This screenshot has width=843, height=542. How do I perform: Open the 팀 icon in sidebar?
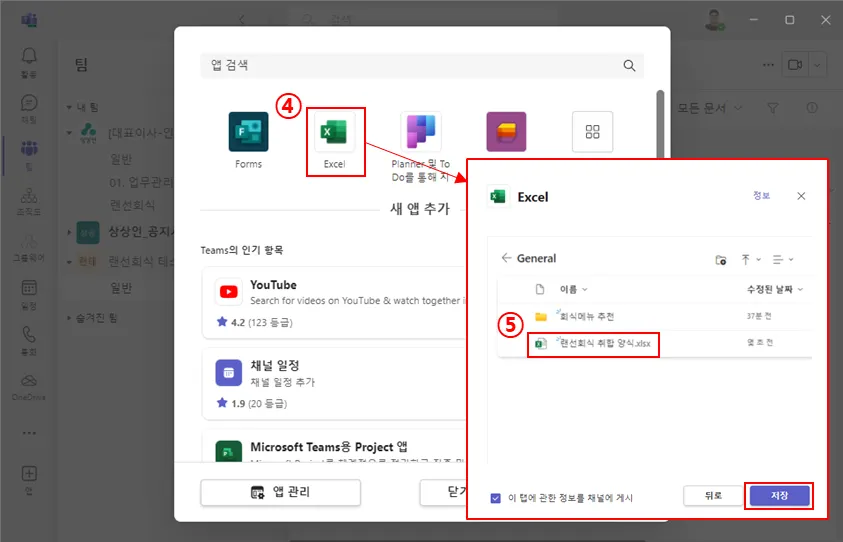click(x=29, y=155)
